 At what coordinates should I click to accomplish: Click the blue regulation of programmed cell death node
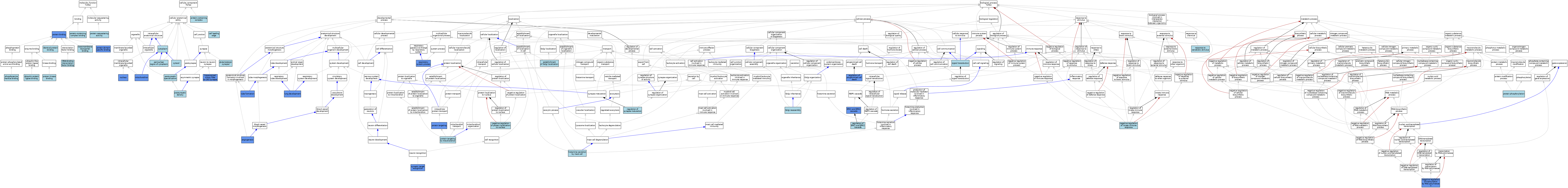854,77
